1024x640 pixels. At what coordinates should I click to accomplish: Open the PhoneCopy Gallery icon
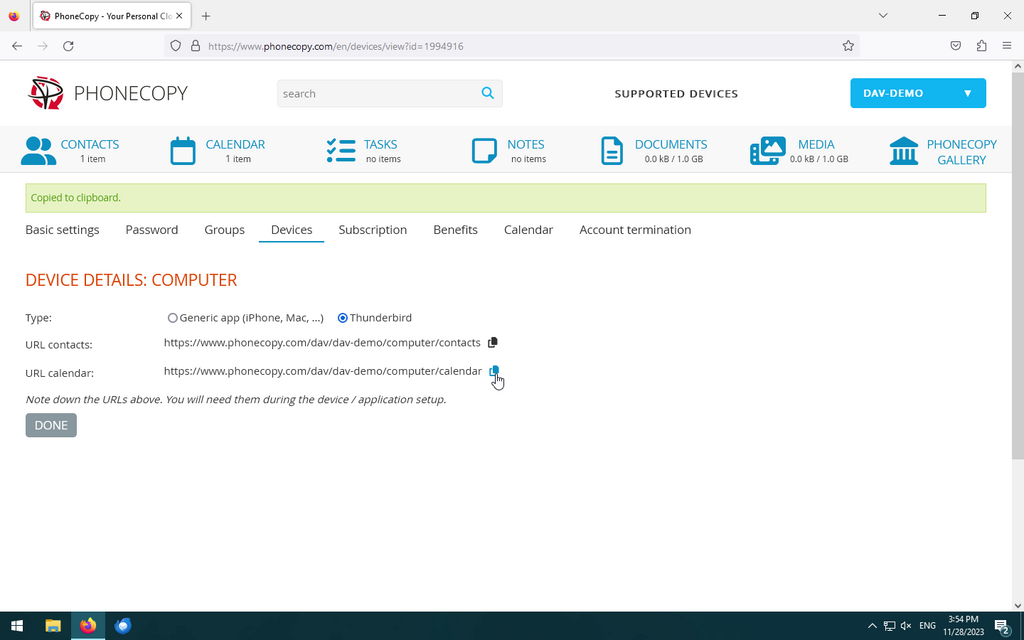(904, 151)
